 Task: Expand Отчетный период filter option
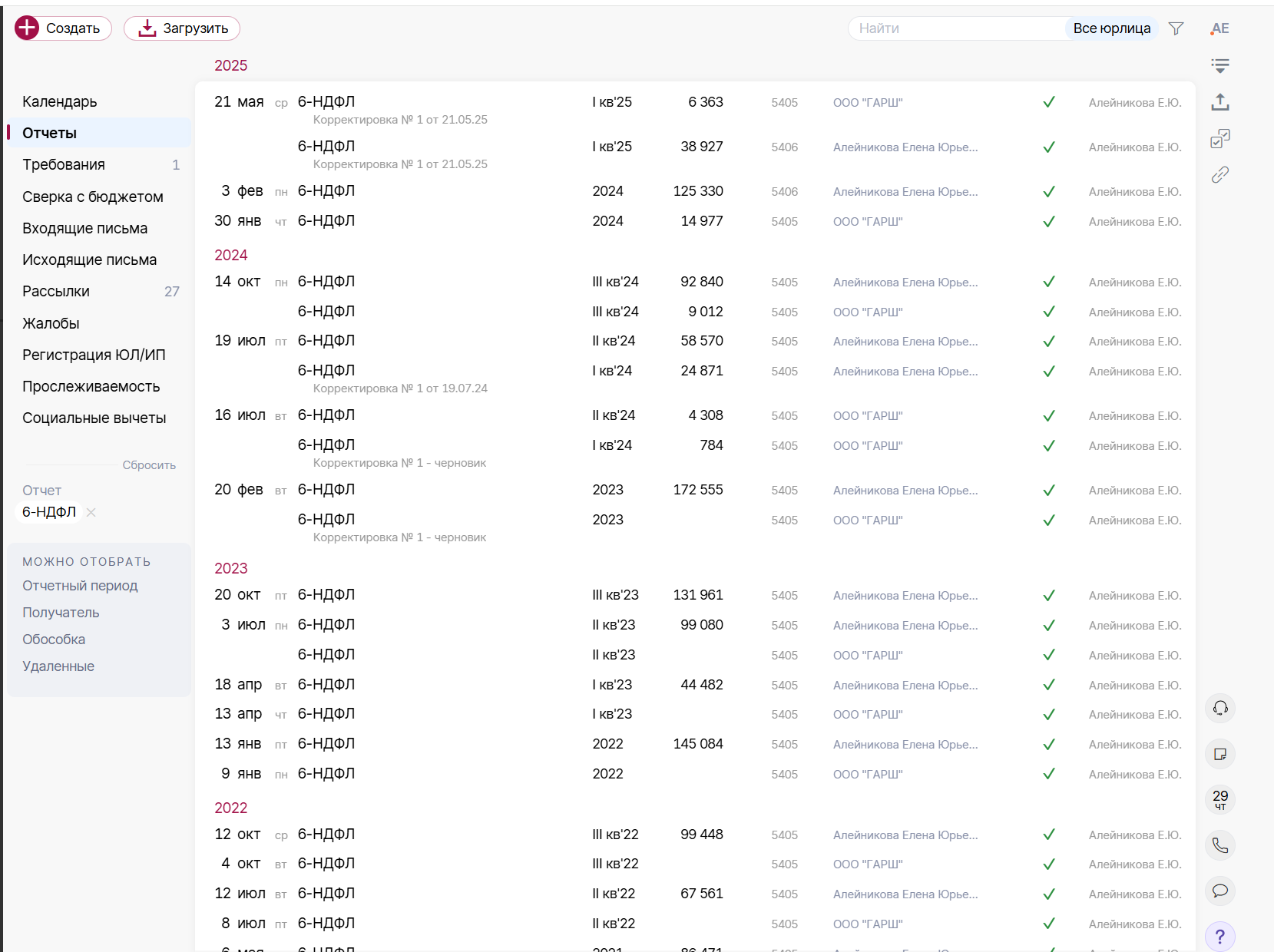[x=80, y=586]
